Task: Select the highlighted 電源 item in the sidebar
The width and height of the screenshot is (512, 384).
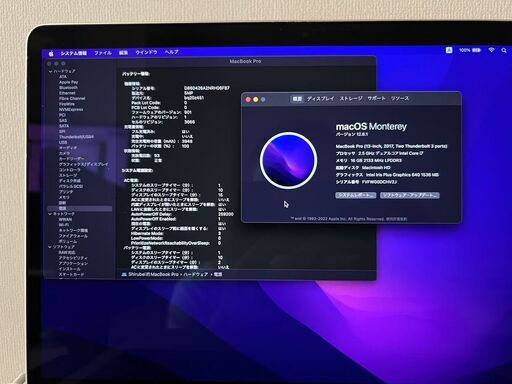Action: coord(80,208)
